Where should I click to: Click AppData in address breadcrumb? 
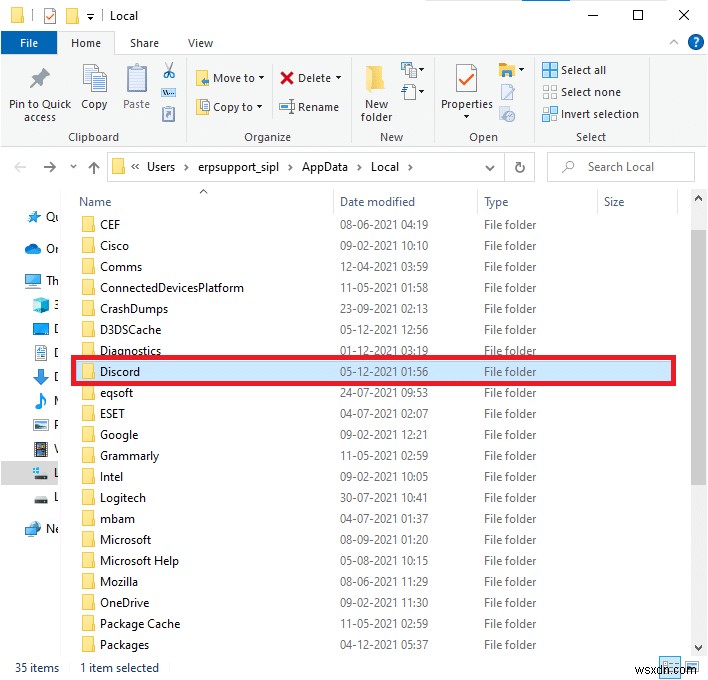pos(325,167)
